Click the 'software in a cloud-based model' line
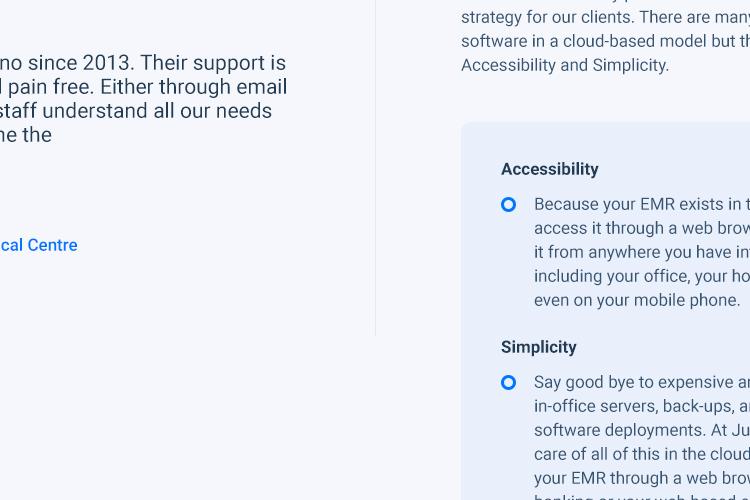The height and width of the screenshot is (500, 750). point(606,41)
